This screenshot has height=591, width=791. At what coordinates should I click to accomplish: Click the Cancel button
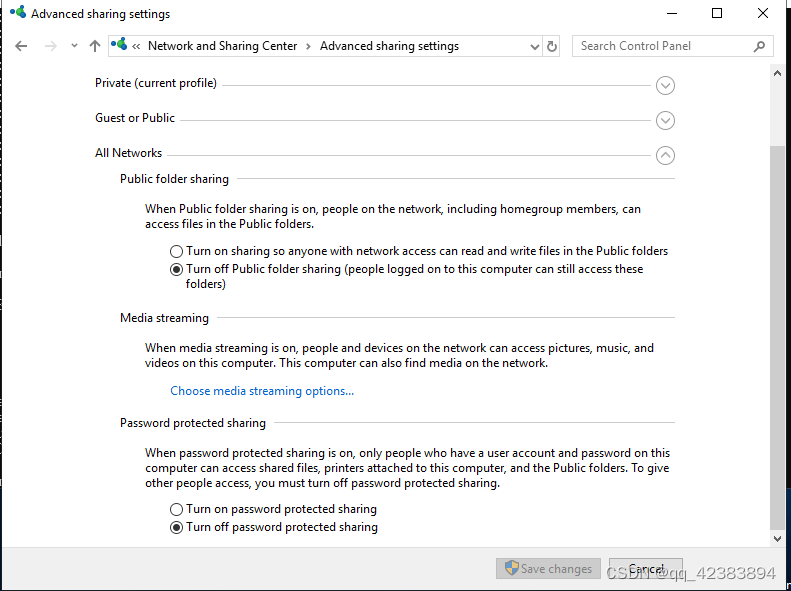point(646,569)
